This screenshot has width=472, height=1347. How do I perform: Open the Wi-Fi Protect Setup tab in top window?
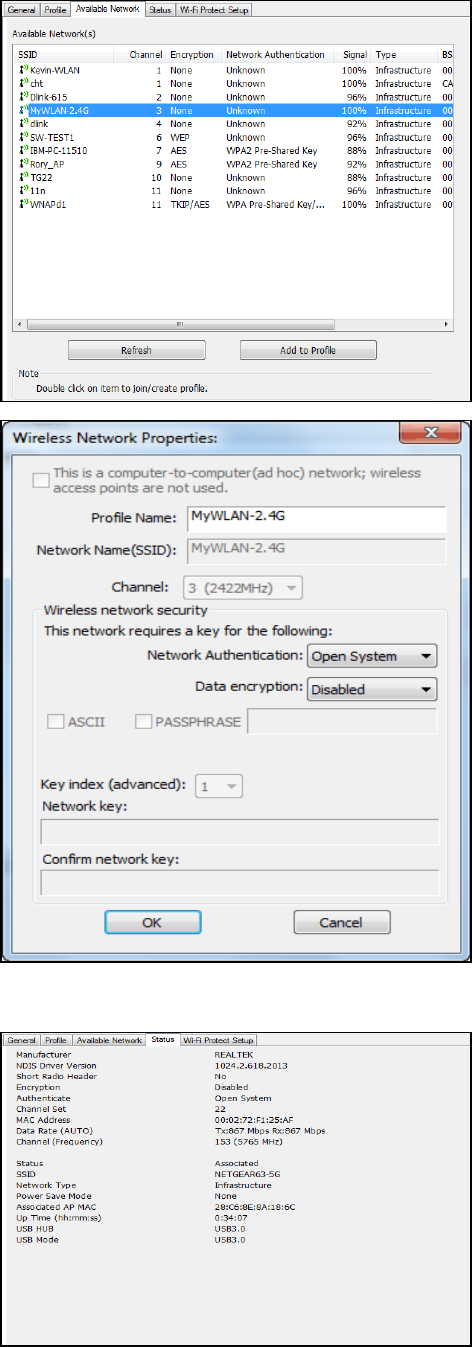(214, 10)
